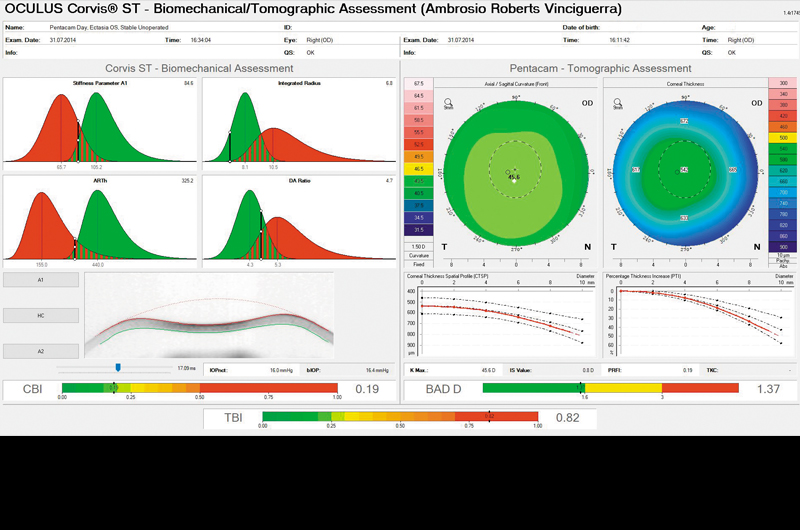Click the exam time 16:34:04
The image size is (800, 530).
[x=201, y=40]
